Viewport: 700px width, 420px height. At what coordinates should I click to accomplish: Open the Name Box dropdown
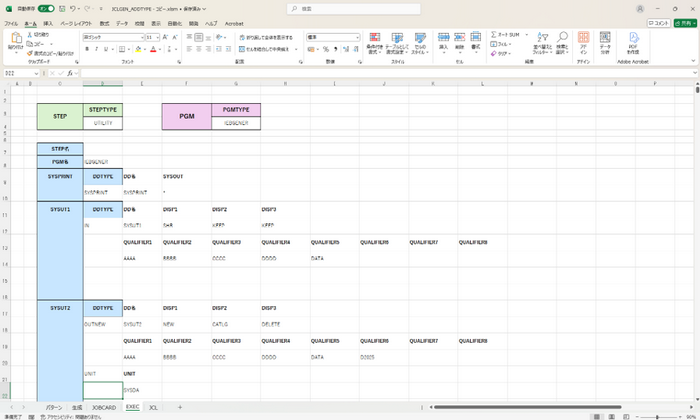pyautogui.click(x=36, y=73)
